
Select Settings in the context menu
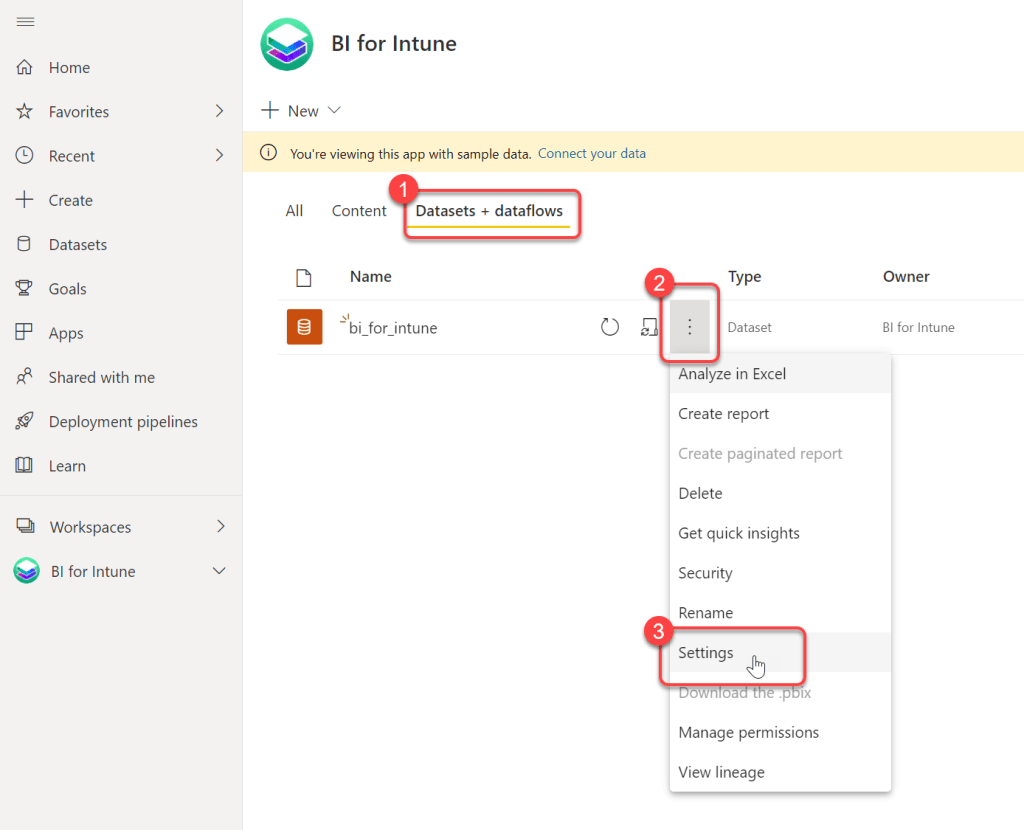706,653
